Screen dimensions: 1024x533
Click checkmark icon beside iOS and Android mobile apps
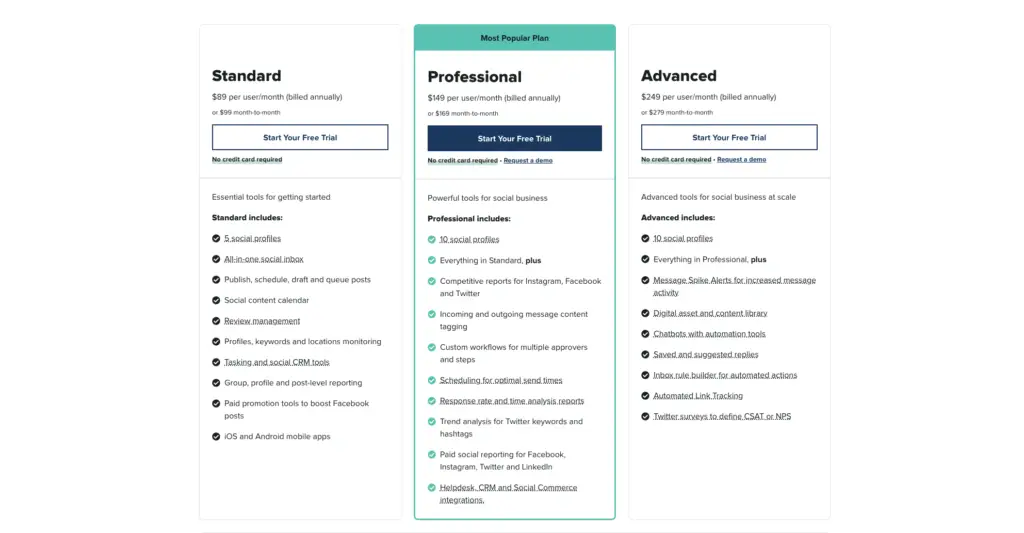coord(216,436)
